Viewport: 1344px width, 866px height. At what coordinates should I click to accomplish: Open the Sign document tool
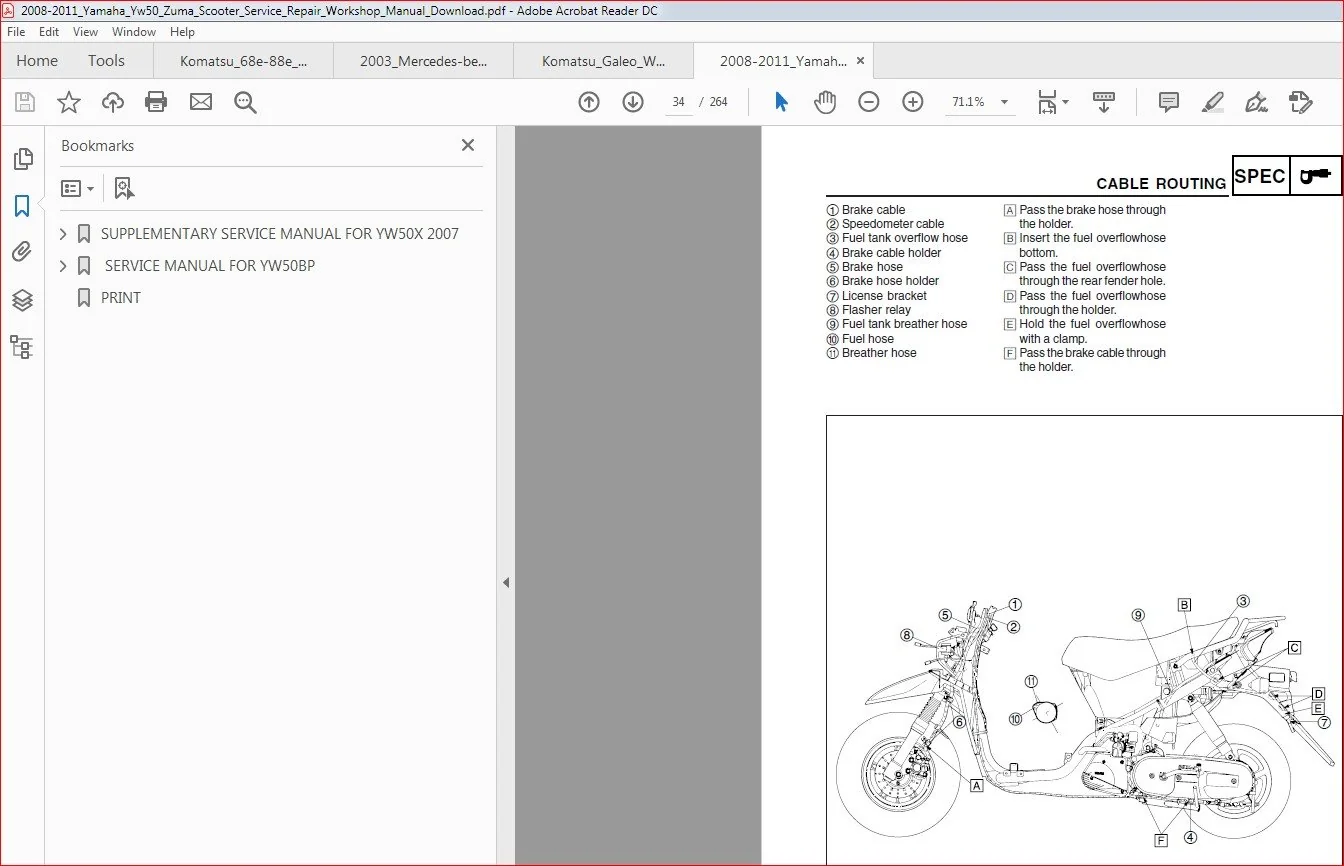click(1256, 102)
